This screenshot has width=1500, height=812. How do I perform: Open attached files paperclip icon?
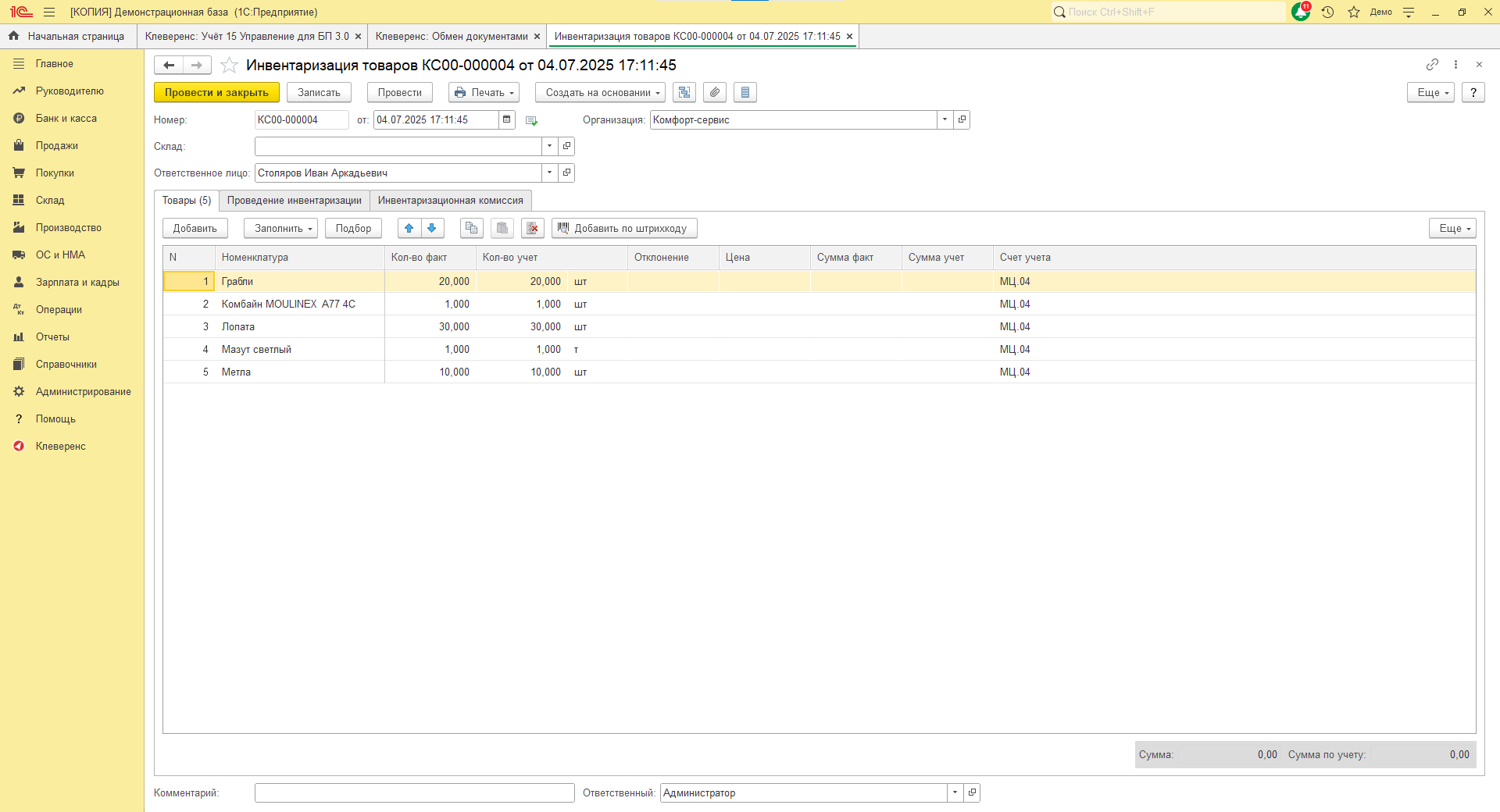[x=715, y=92]
